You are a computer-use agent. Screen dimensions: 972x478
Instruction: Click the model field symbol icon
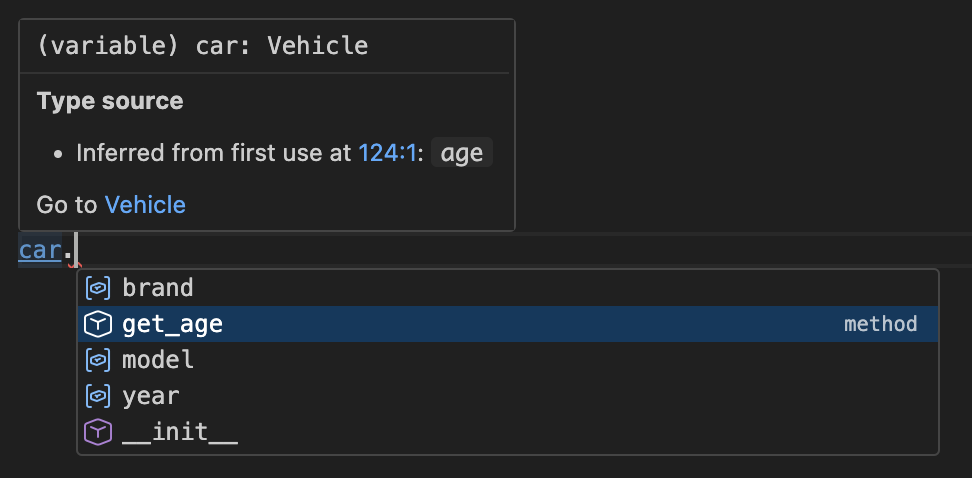pyautogui.click(x=97, y=360)
